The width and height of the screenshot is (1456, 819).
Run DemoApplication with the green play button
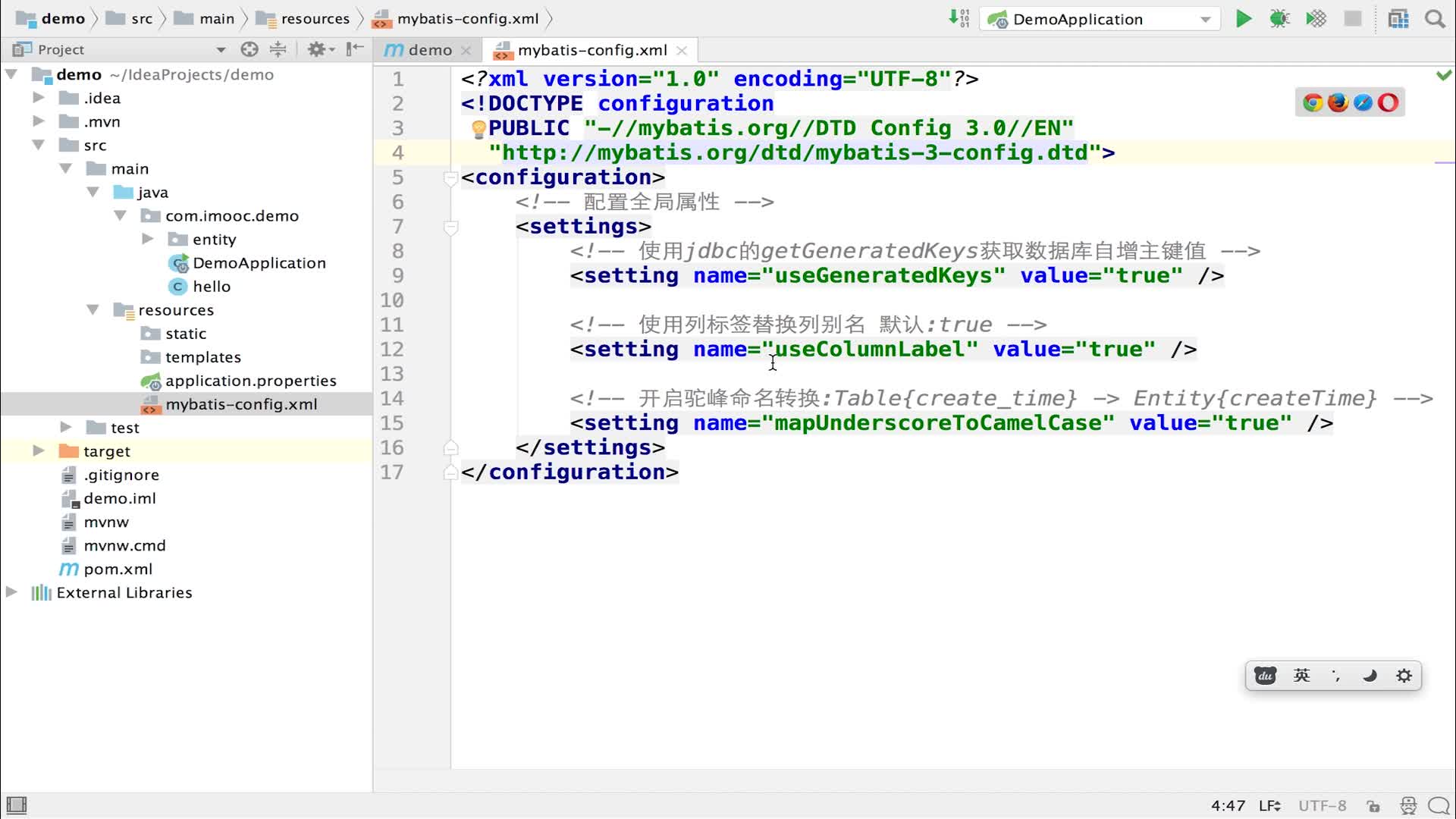(x=1244, y=19)
